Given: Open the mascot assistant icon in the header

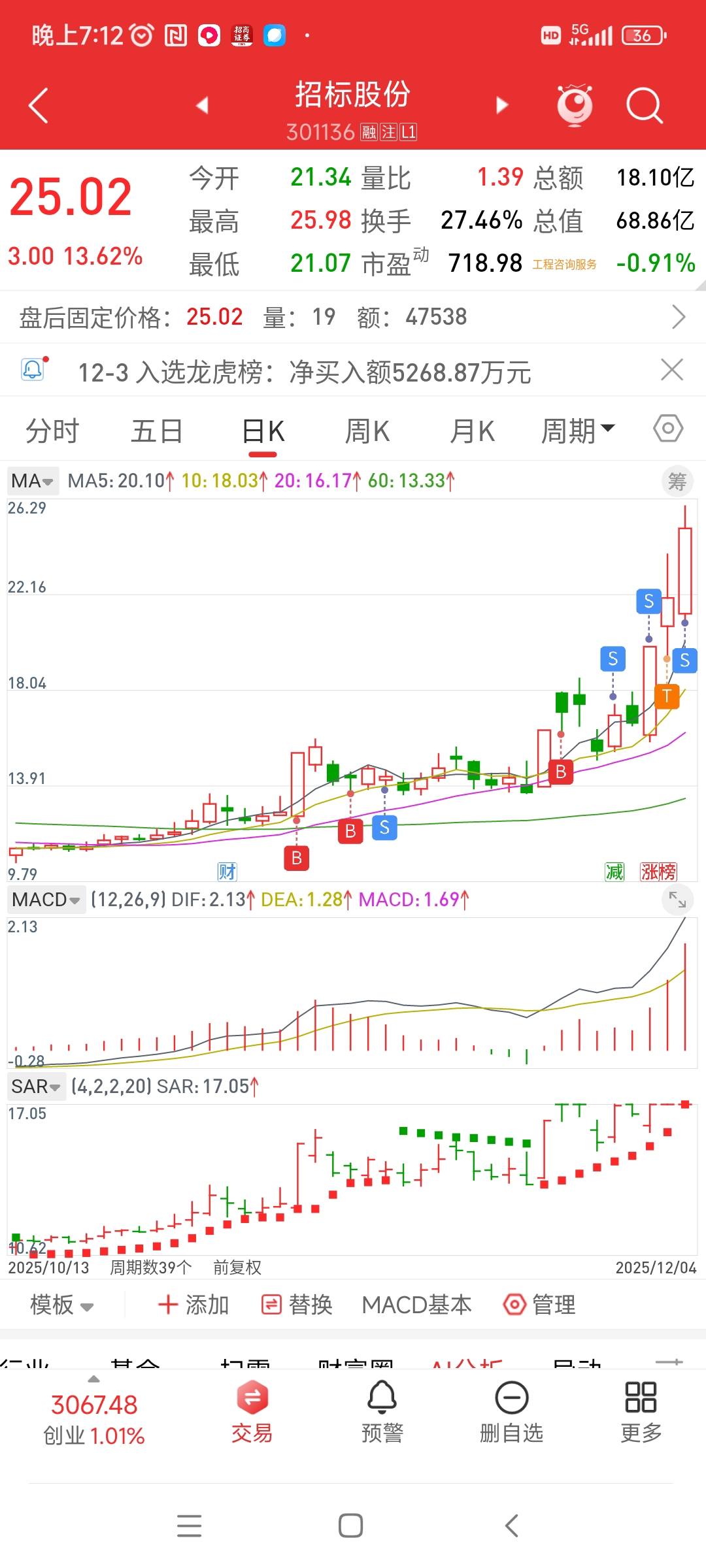Looking at the screenshot, I should (575, 105).
